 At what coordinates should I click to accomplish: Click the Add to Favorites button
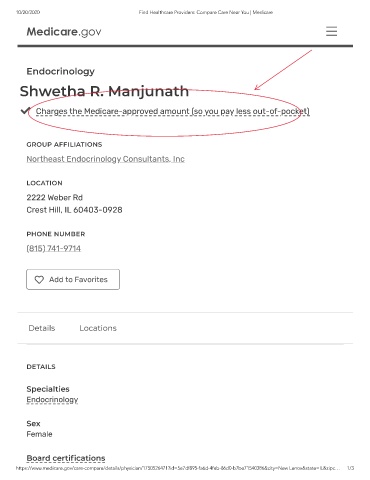pyautogui.click(x=73, y=279)
